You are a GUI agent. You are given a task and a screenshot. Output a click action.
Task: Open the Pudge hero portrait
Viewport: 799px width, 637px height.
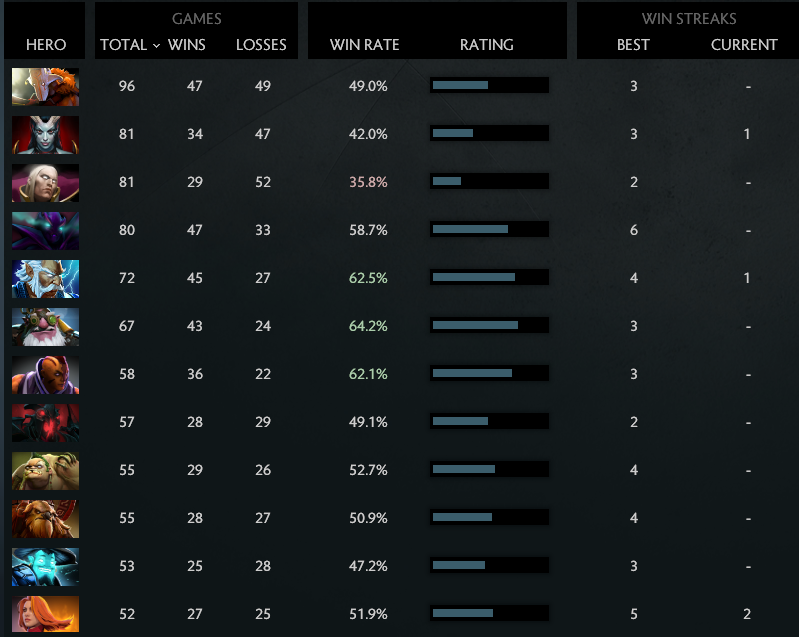[45, 470]
